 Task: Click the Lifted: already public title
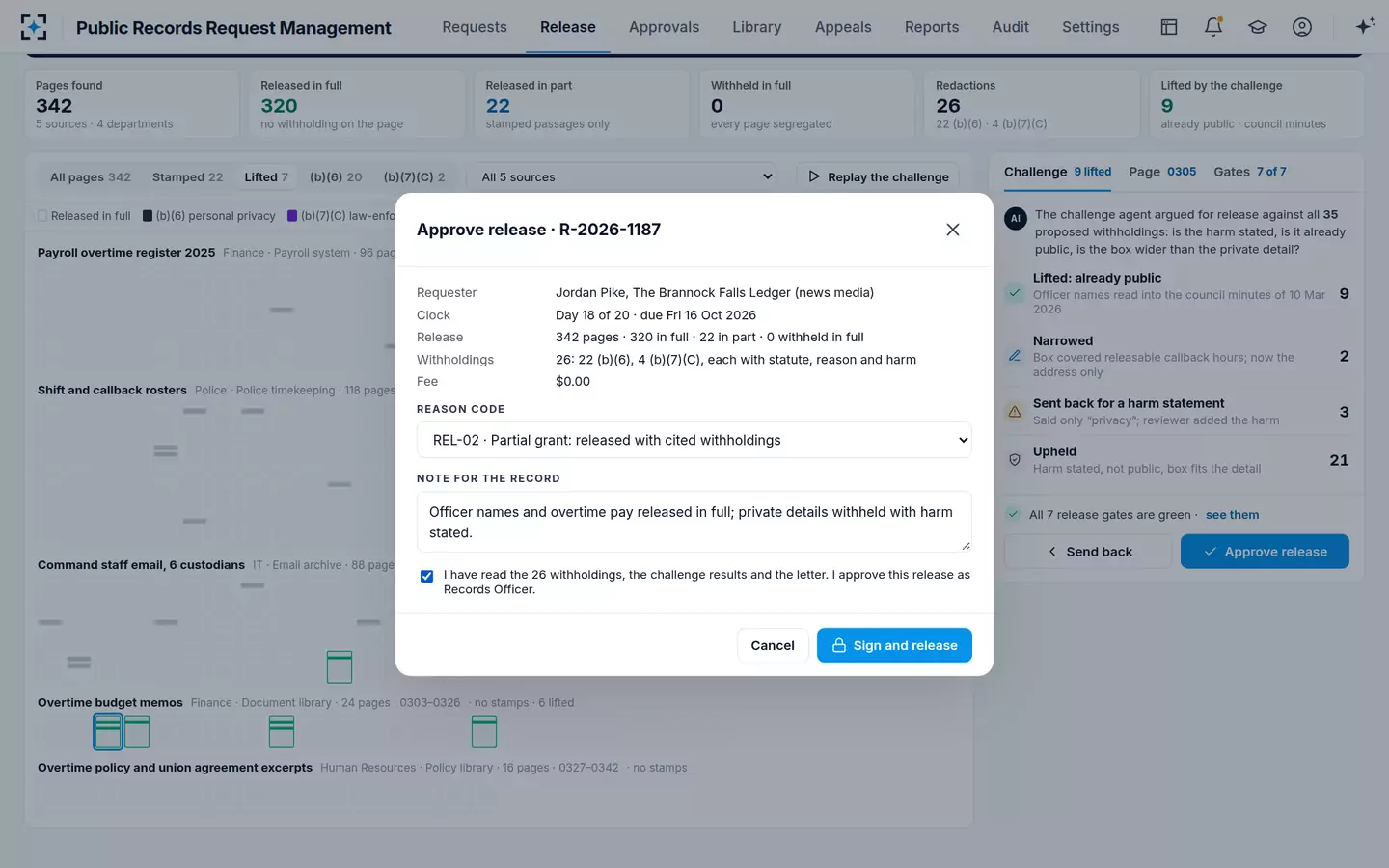[x=1097, y=278]
